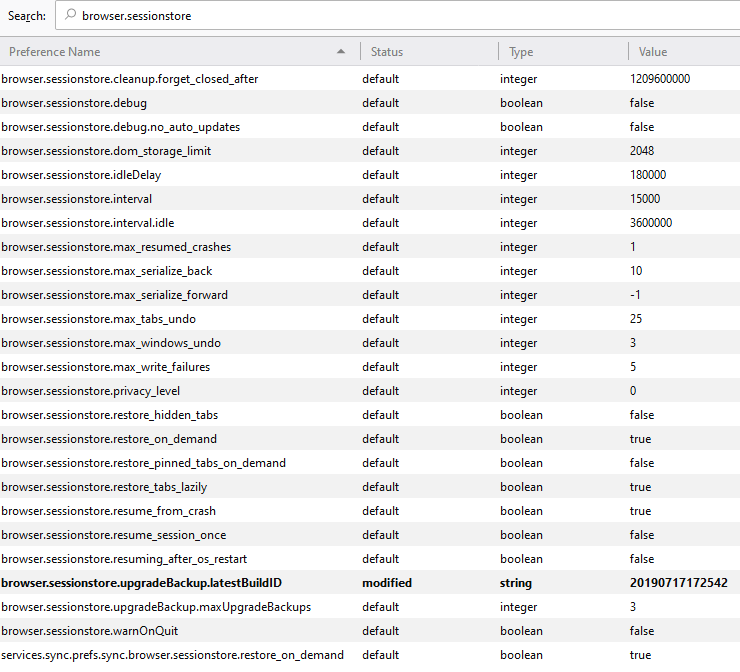Click the Preference Name sort arrow
The image size is (740, 672).
click(341, 51)
